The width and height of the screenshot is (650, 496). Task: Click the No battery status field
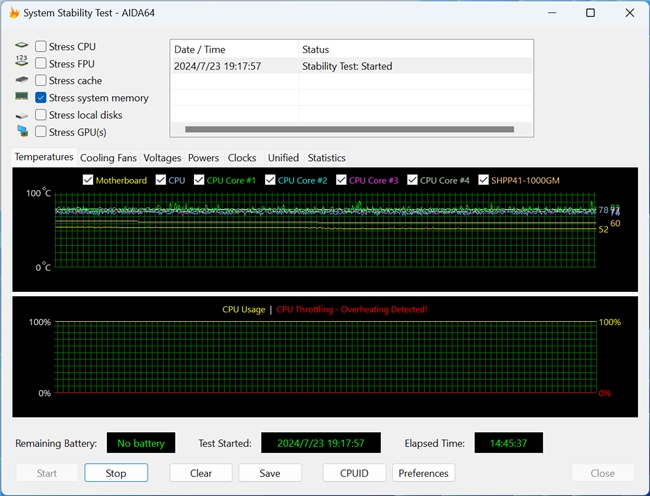point(141,443)
